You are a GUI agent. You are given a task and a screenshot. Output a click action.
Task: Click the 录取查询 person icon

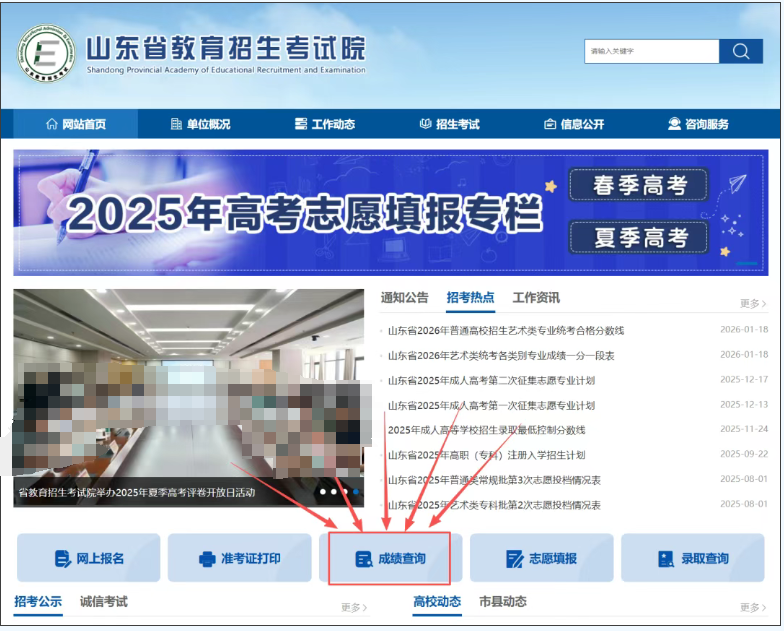coord(666,559)
